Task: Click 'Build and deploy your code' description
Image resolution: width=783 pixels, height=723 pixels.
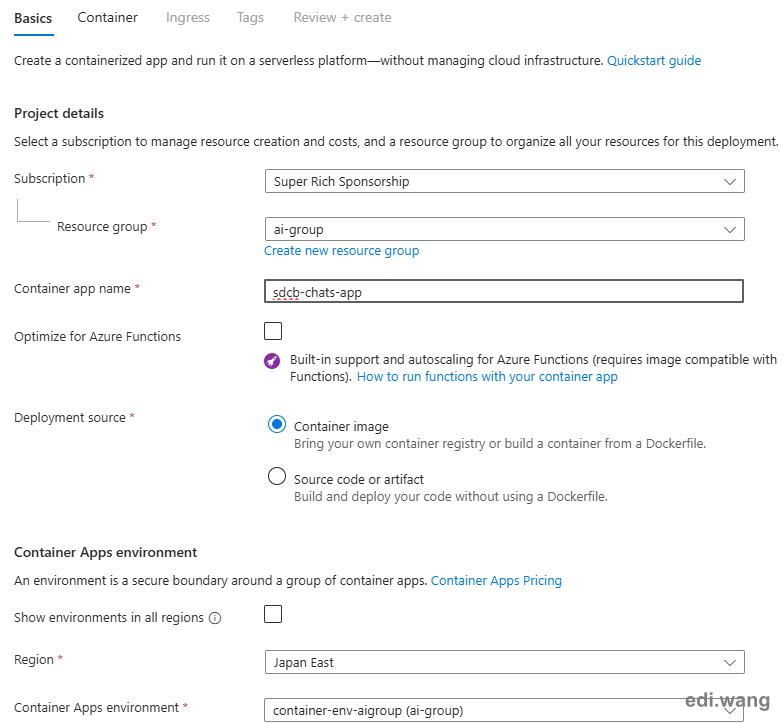Action: coord(451,496)
